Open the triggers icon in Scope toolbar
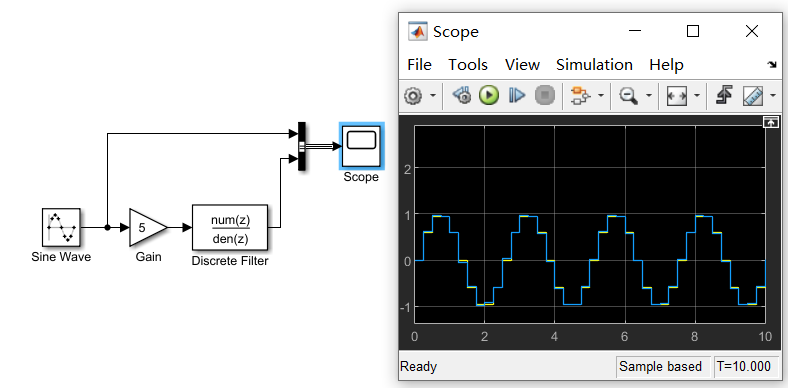This screenshot has height=388, width=788. point(724,95)
